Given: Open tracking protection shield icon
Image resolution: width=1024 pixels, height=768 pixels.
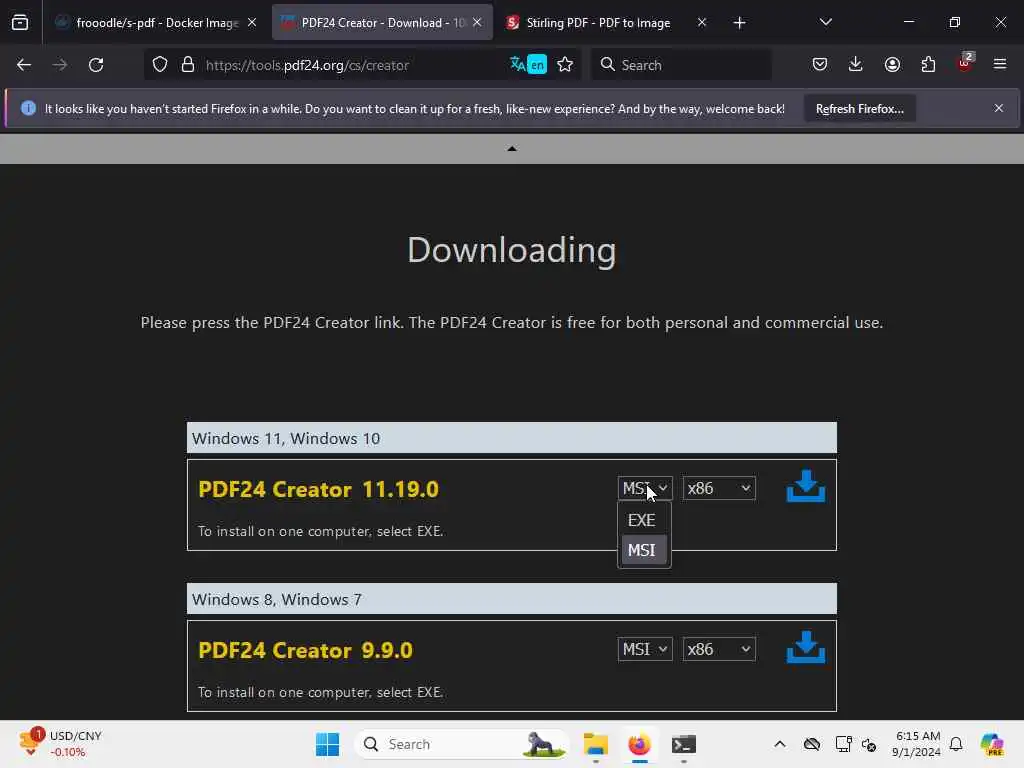Looking at the screenshot, I should pos(160,65).
